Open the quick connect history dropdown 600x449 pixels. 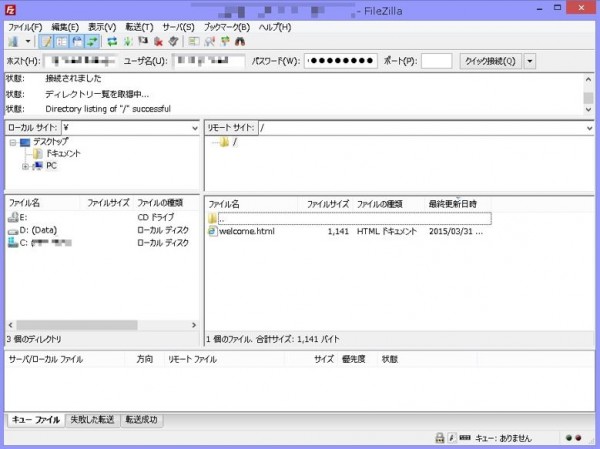[x=530, y=61]
